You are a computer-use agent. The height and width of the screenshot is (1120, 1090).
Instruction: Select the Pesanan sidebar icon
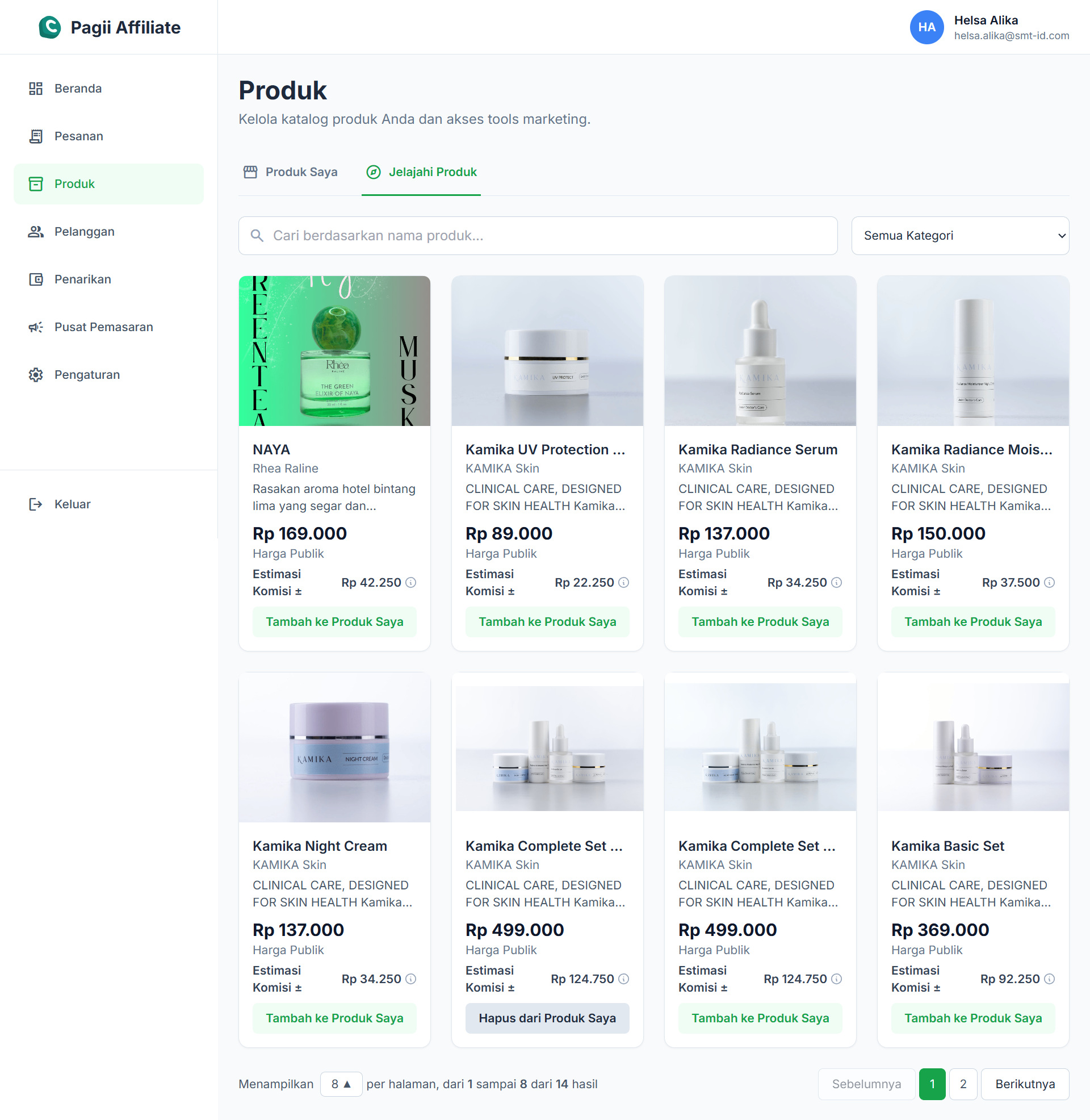click(36, 136)
